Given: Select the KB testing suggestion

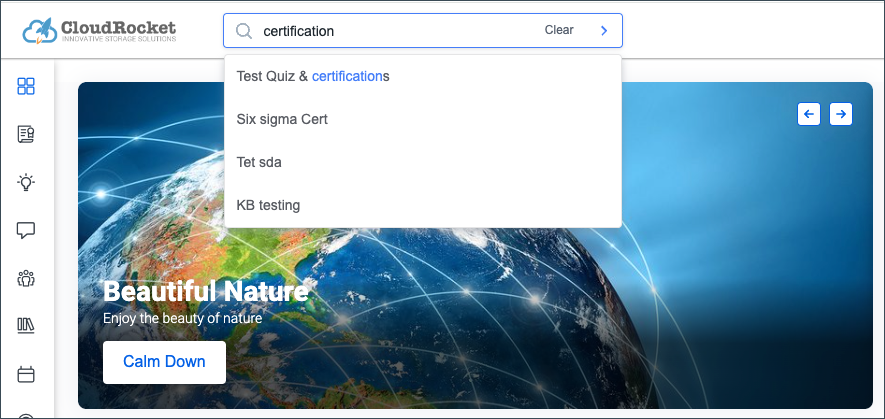Looking at the screenshot, I should click(423, 205).
